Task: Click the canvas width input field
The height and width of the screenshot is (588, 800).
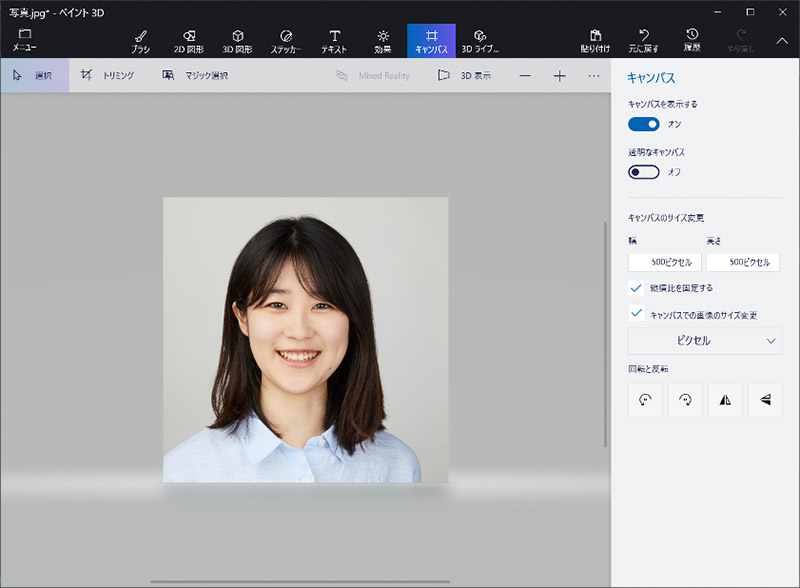Action: [664, 262]
